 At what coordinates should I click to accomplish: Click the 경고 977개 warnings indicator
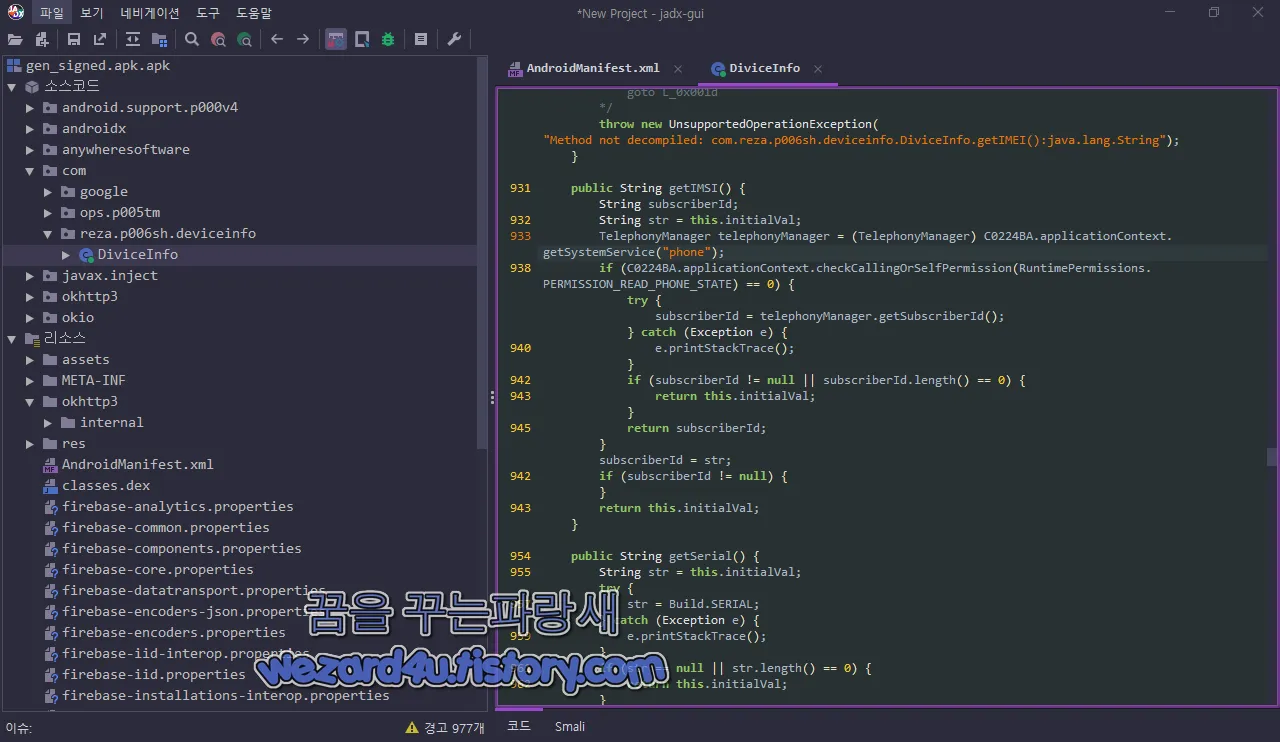pyautogui.click(x=444, y=728)
